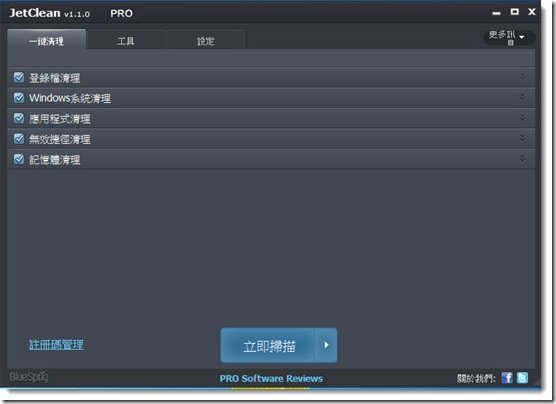Open the Facebook icon link
This screenshot has height=404, width=556.
[507, 378]
